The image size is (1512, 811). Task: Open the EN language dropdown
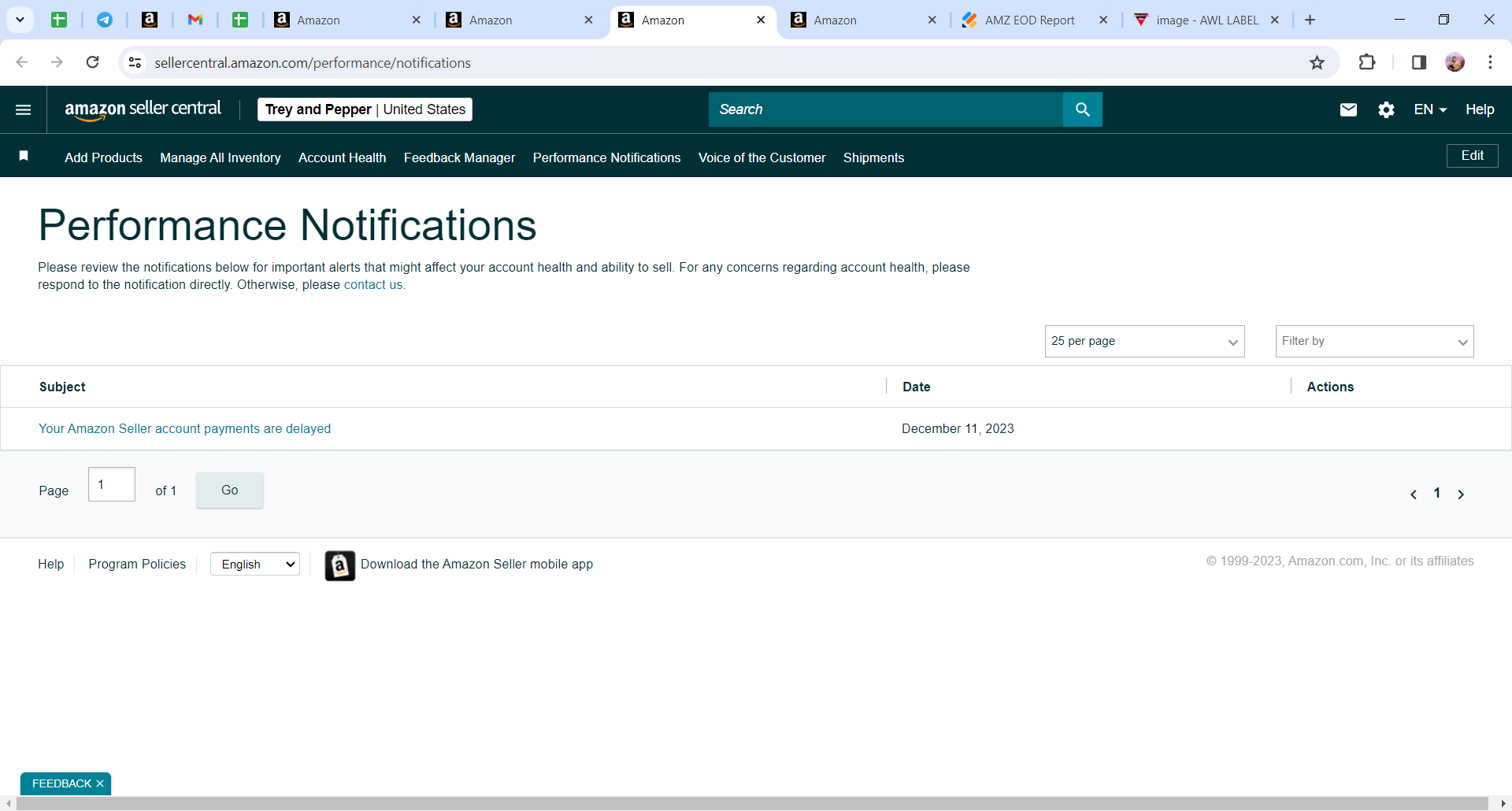(x=1430, y=109)
